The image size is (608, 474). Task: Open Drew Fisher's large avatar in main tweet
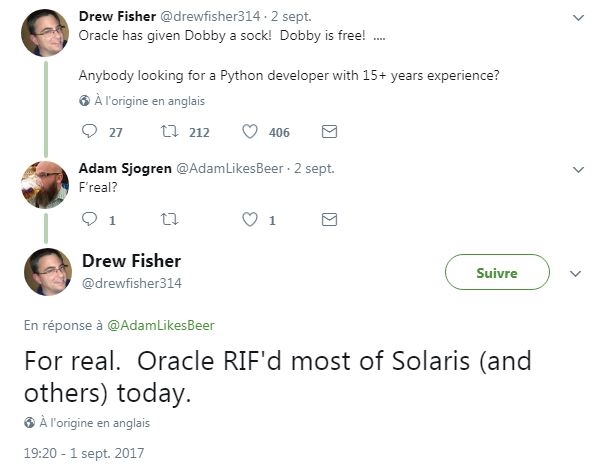[46, 272]
